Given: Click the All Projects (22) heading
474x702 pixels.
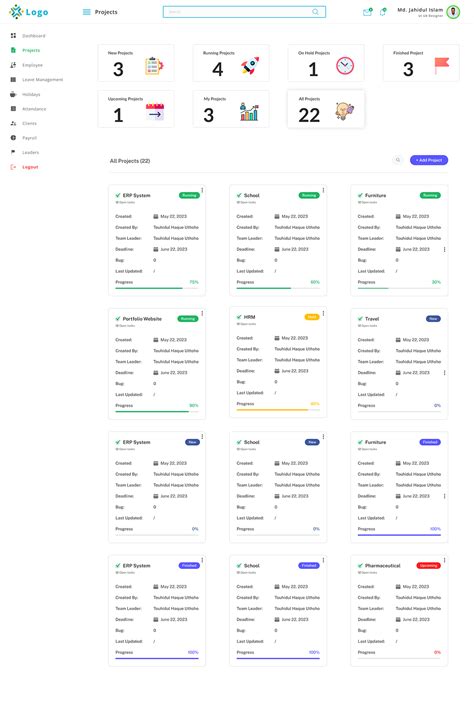Looking at the screenshot, I should 130,161.
